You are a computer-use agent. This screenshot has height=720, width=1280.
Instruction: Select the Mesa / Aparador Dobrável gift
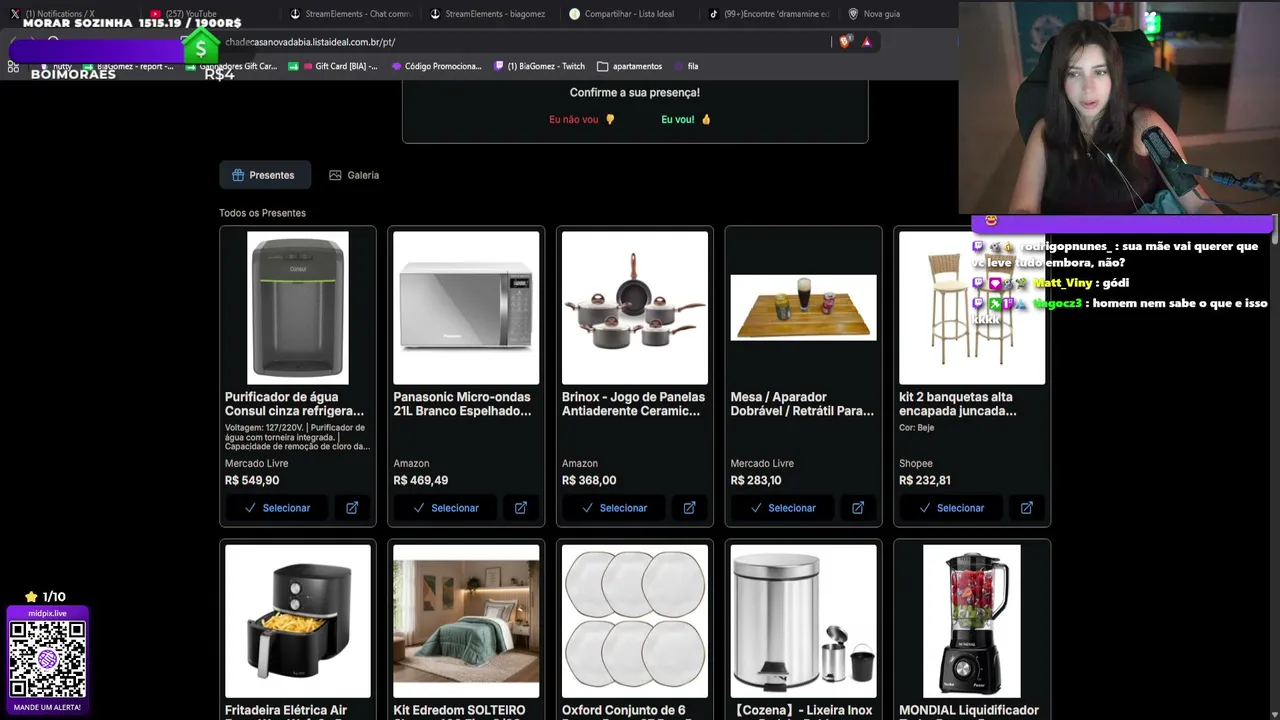[783, 508]
